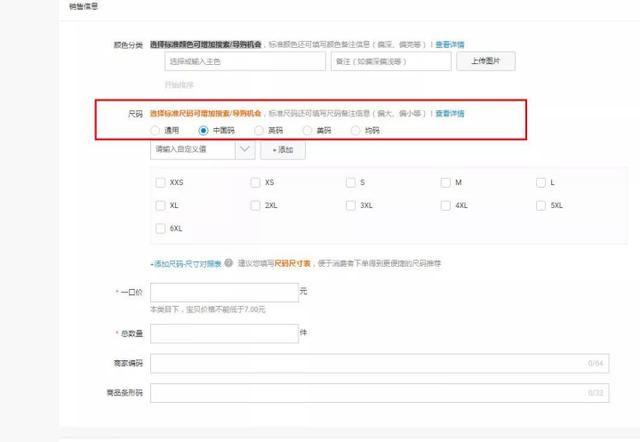This screenshot has width=640, height=442.
Task: Check the XS size checkbox
Action: [256, 182]
